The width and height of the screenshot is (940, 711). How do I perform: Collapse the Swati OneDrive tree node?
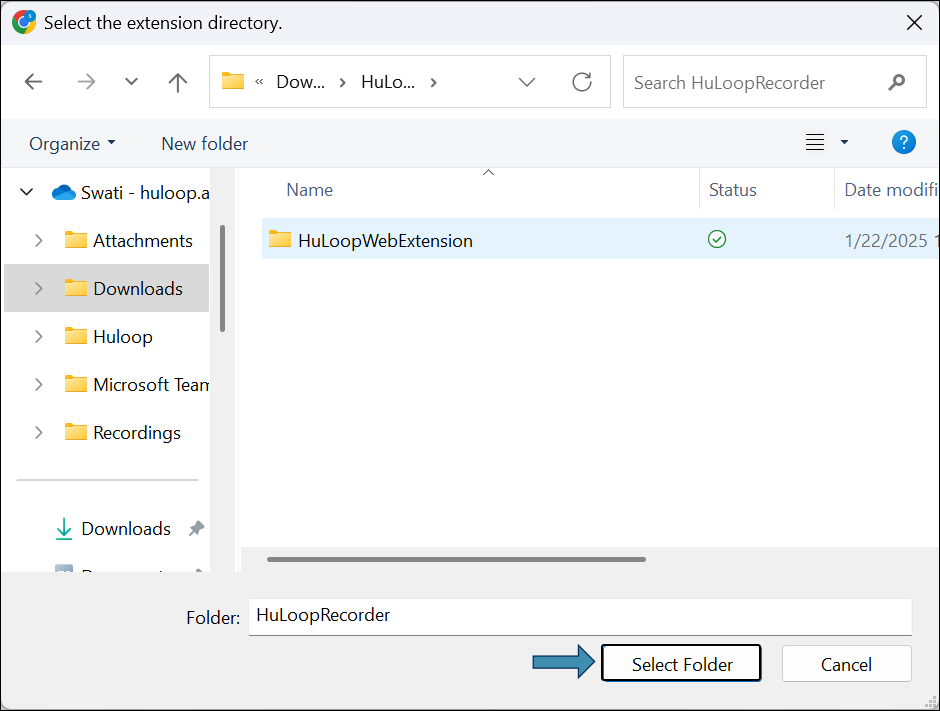coord(27,193)
